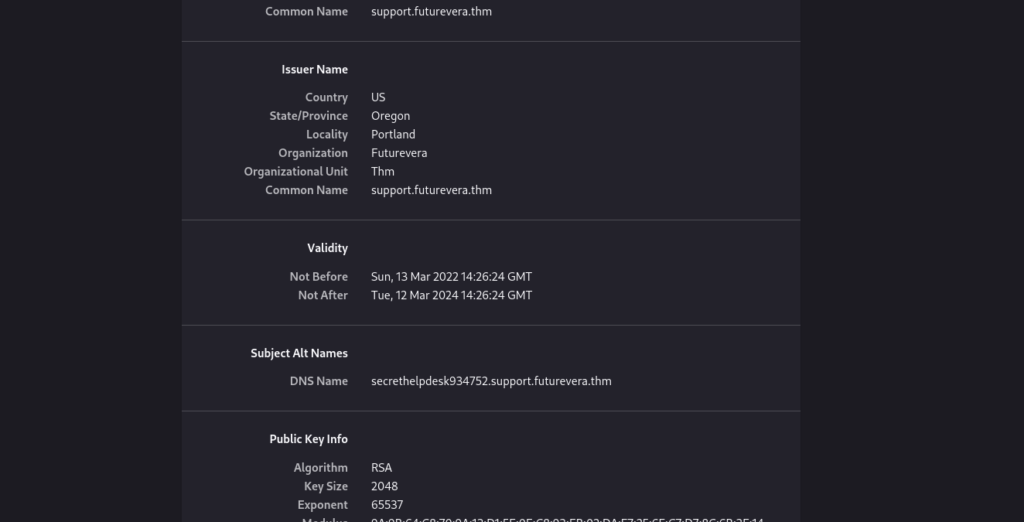
Task: Click the Not After date value
Action: 451,296
